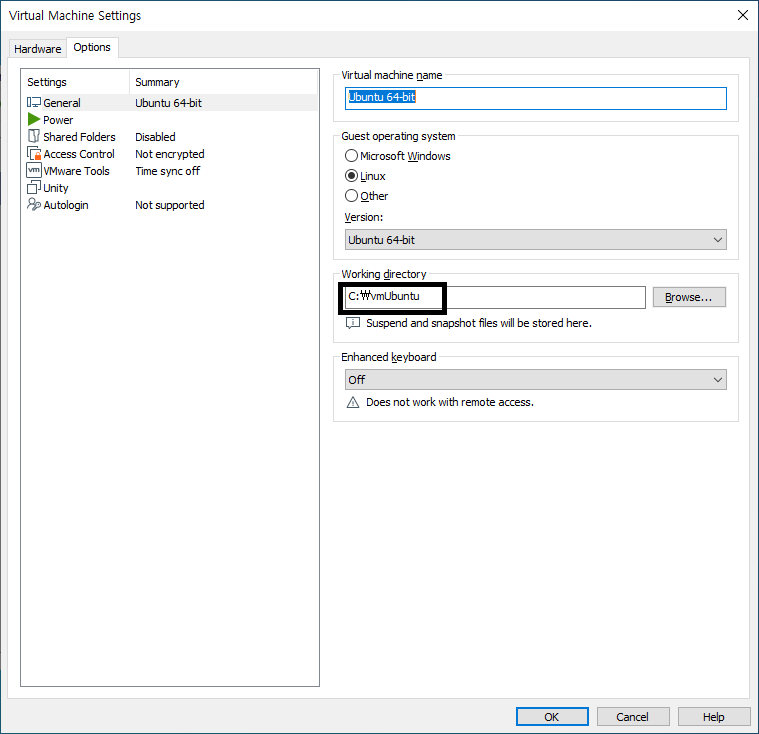Click the 'Time sync off' summary text

click(167, 171)
